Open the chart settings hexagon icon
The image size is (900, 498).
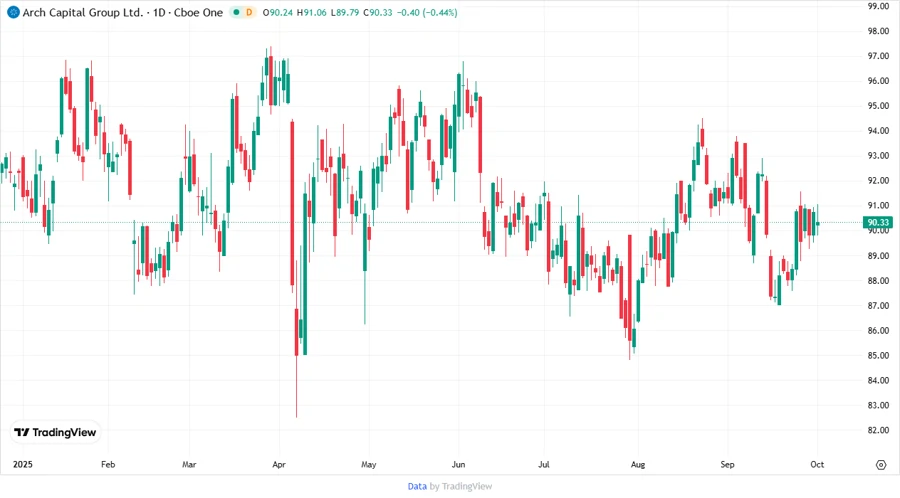click(x=880, y=465)
